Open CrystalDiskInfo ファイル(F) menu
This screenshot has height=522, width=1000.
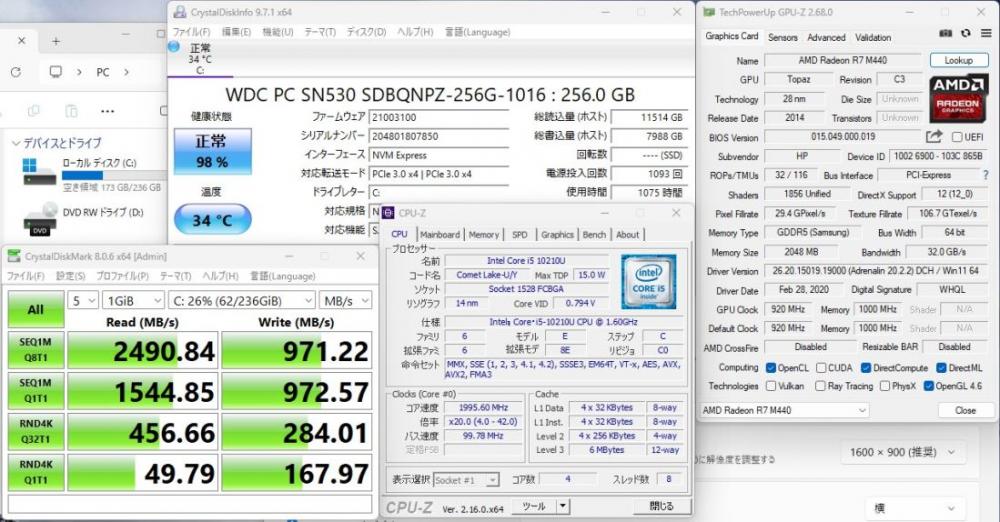pyautogui.click(x=191, y=32)
